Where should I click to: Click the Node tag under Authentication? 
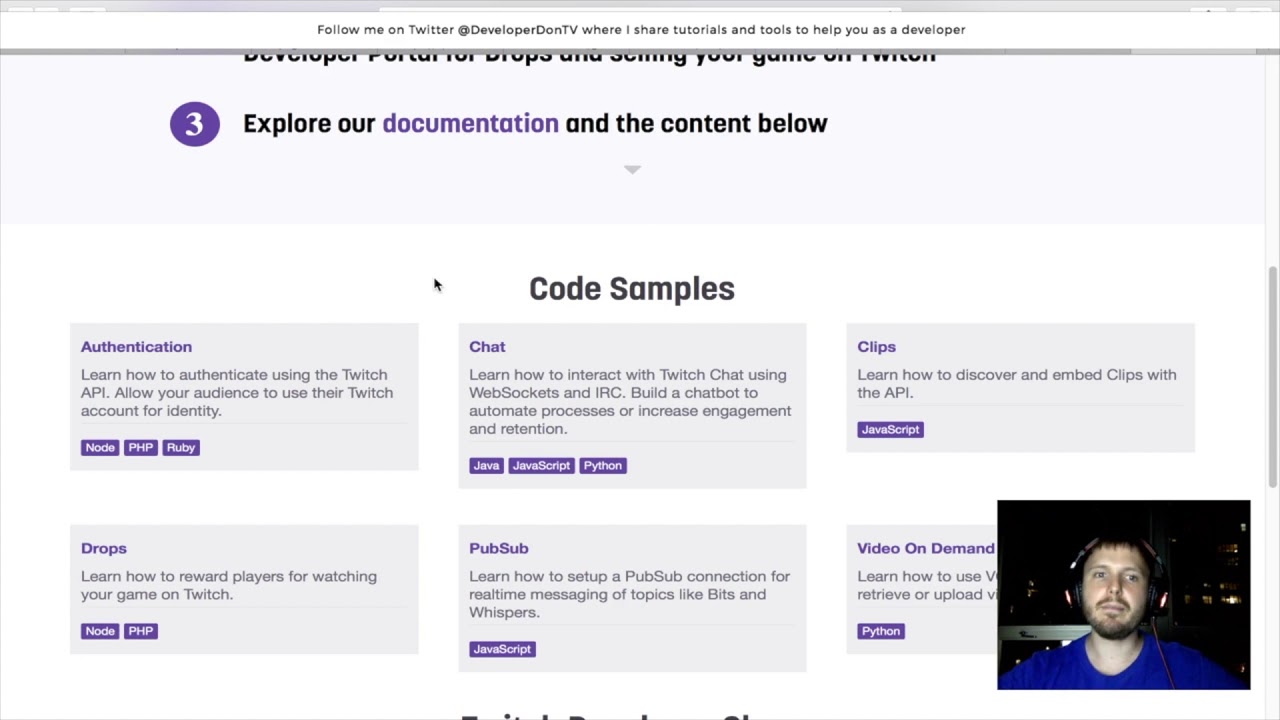pos(100,448)
